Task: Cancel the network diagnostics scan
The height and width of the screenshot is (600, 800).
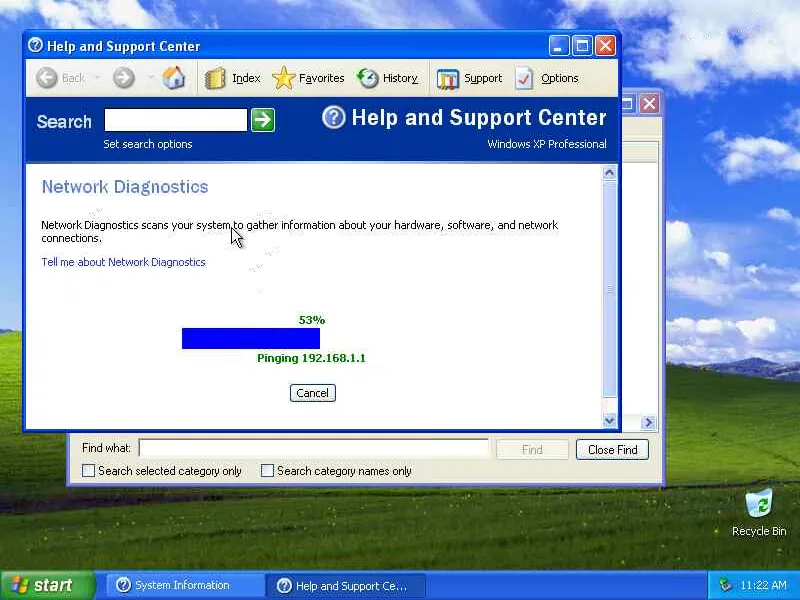Action: pyautogui.click(x=313, y=393)
